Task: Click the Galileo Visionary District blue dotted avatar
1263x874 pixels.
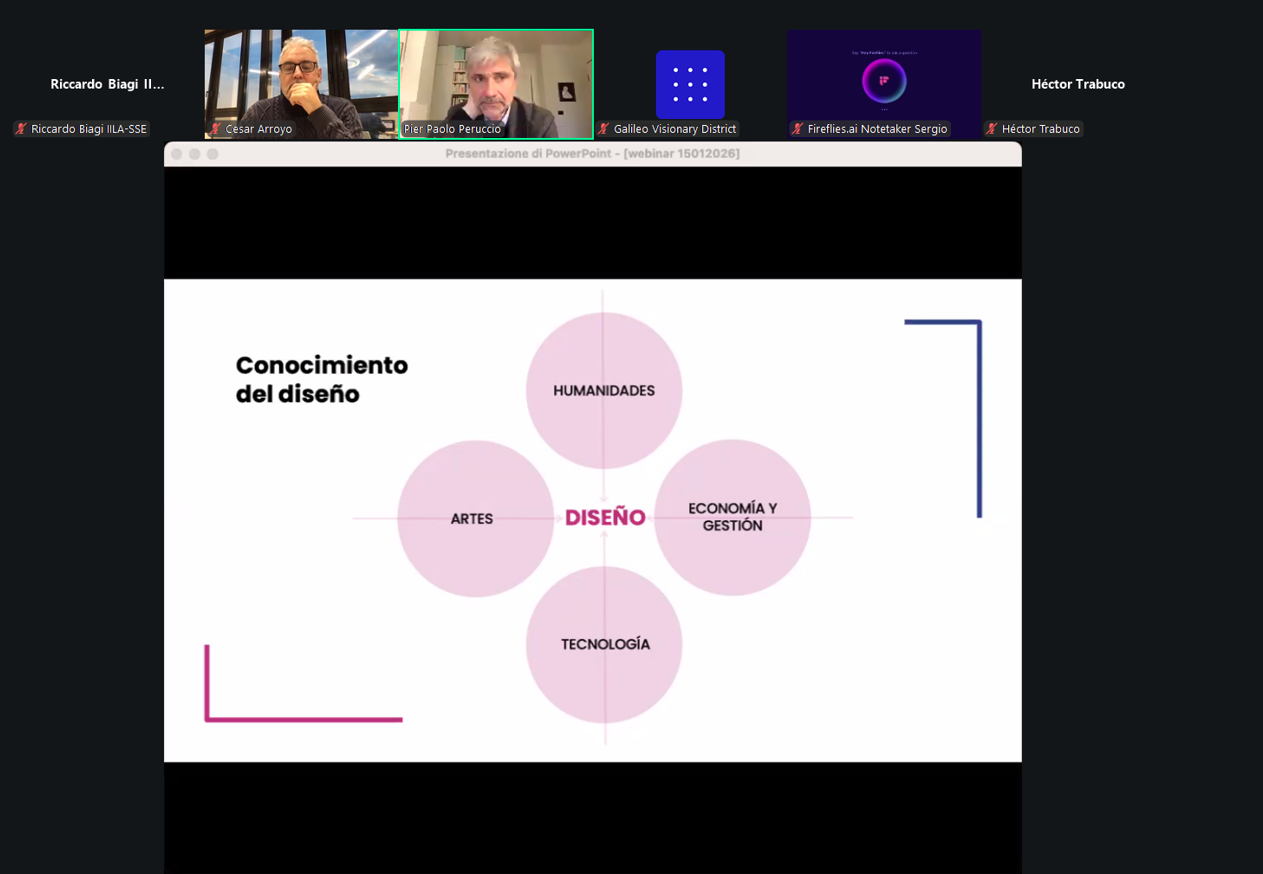Action: point(690,84)
